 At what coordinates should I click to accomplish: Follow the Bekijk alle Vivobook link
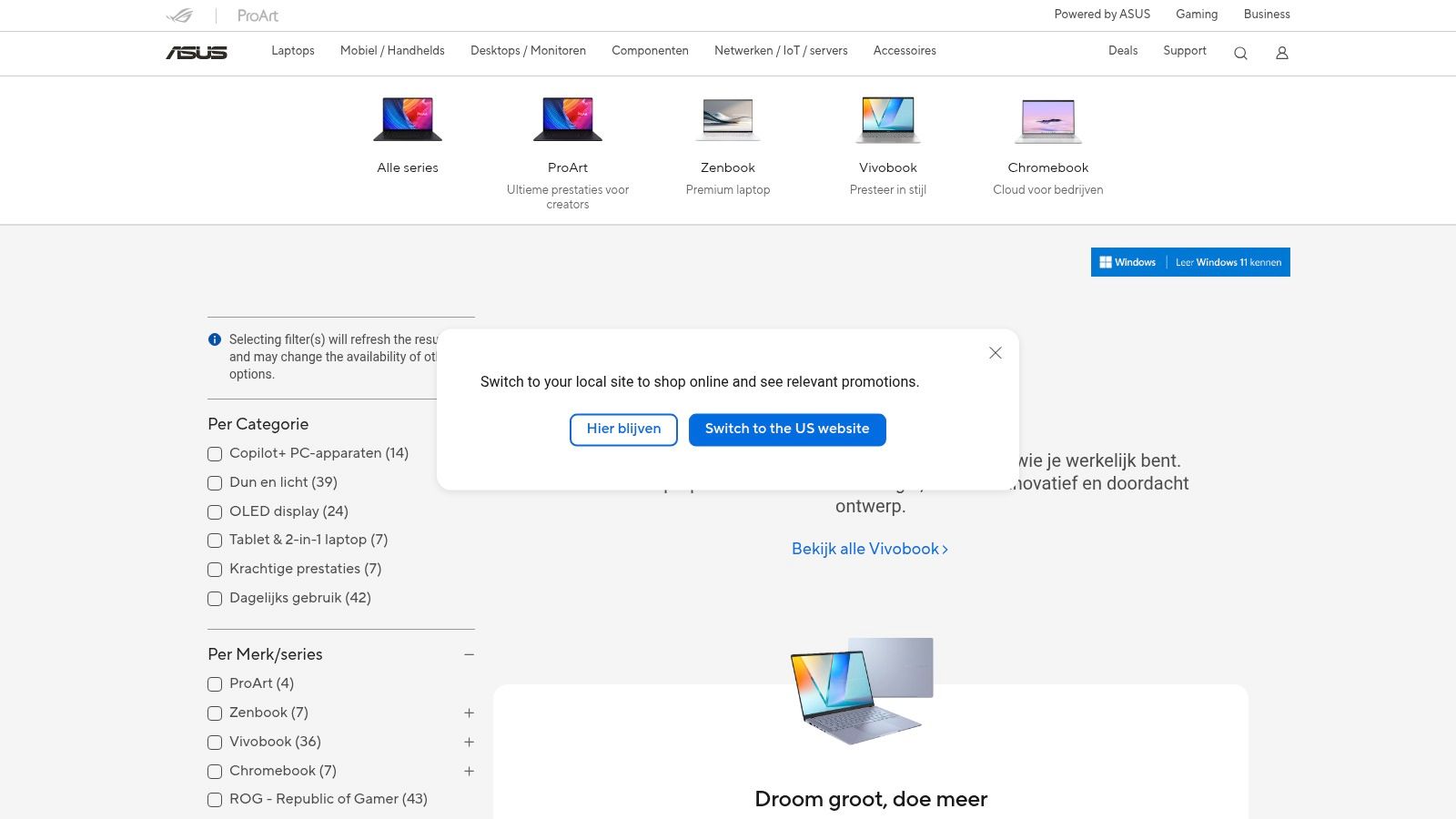coord(869,549)
